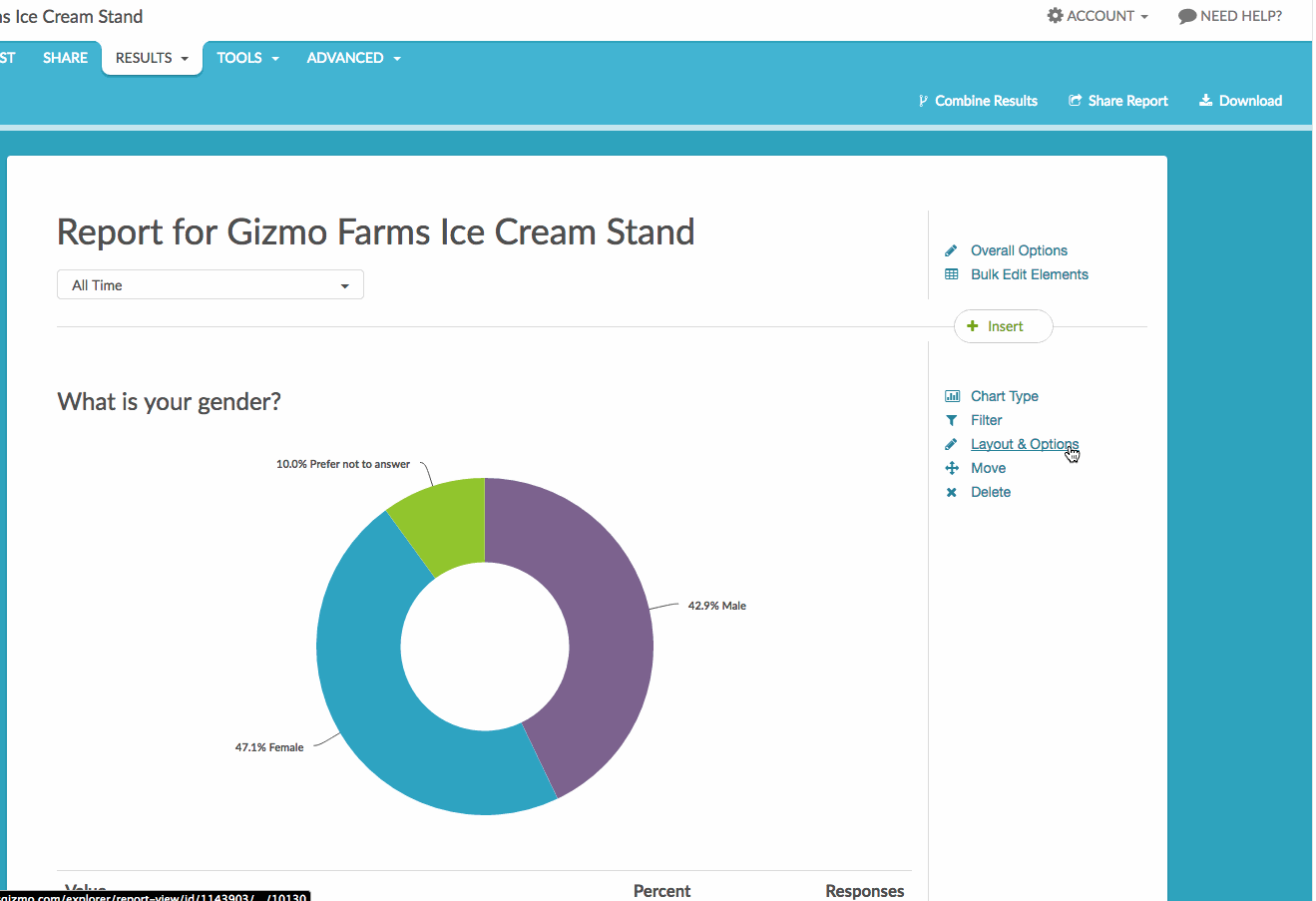This screenshot has height=901, width=1316.
Task: Click the Delete X icon
Action: pyautogui.click(x=952, y=492)
